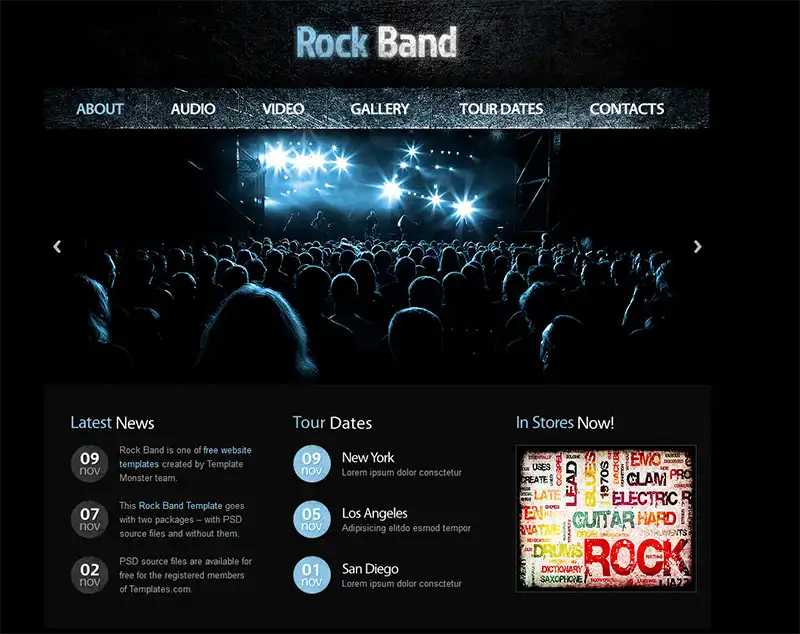Click the Los Angeles tour date title
The image size is (800, 634).
coord(374,513)
